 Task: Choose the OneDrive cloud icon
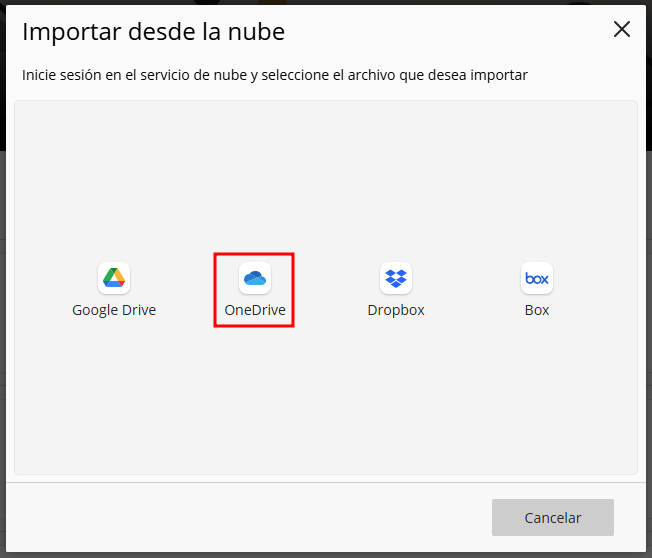click(x=255, y=278)
